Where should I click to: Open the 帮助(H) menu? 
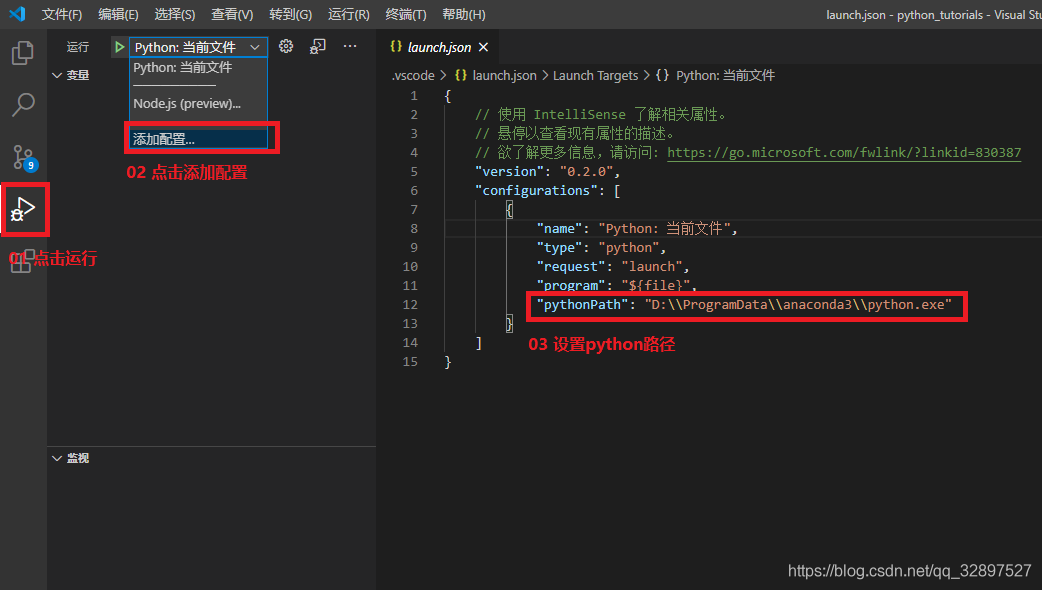[464, 15]
